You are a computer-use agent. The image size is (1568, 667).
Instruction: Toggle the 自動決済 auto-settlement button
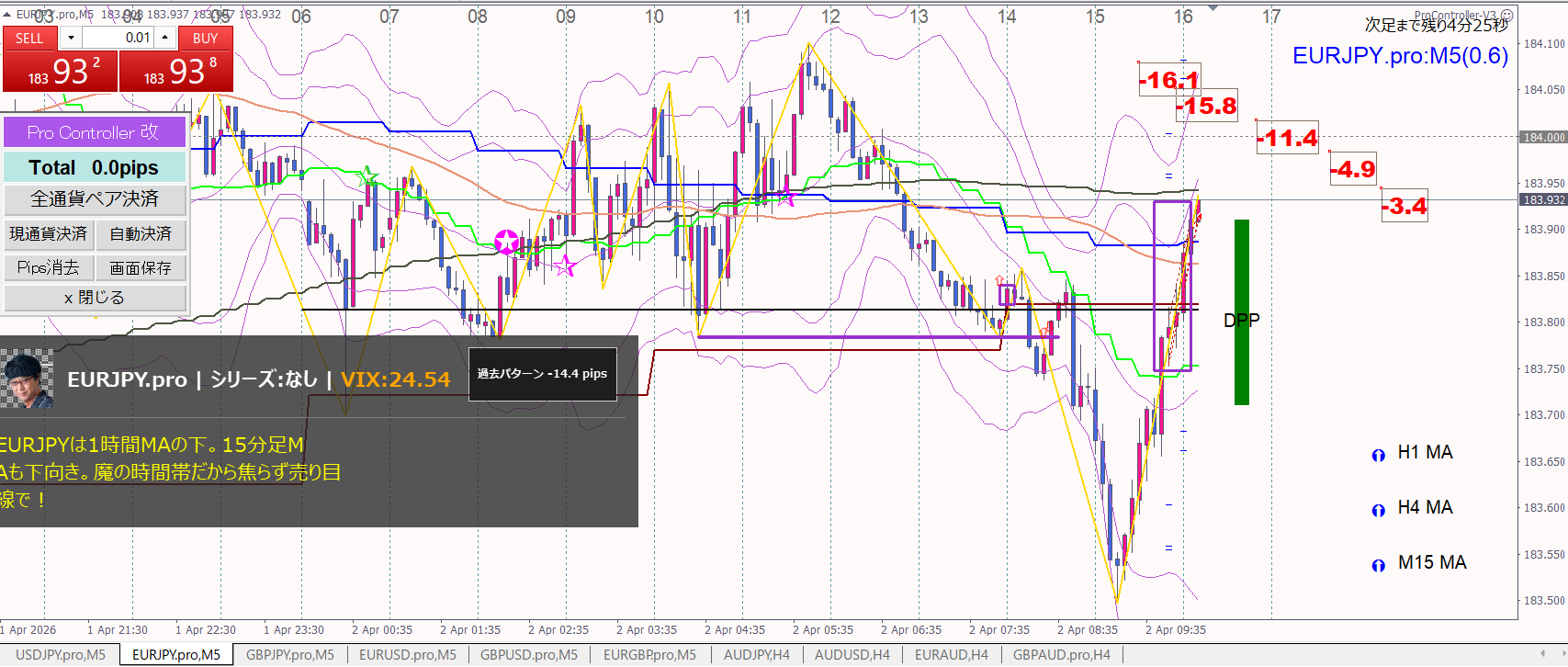point(141,234)
